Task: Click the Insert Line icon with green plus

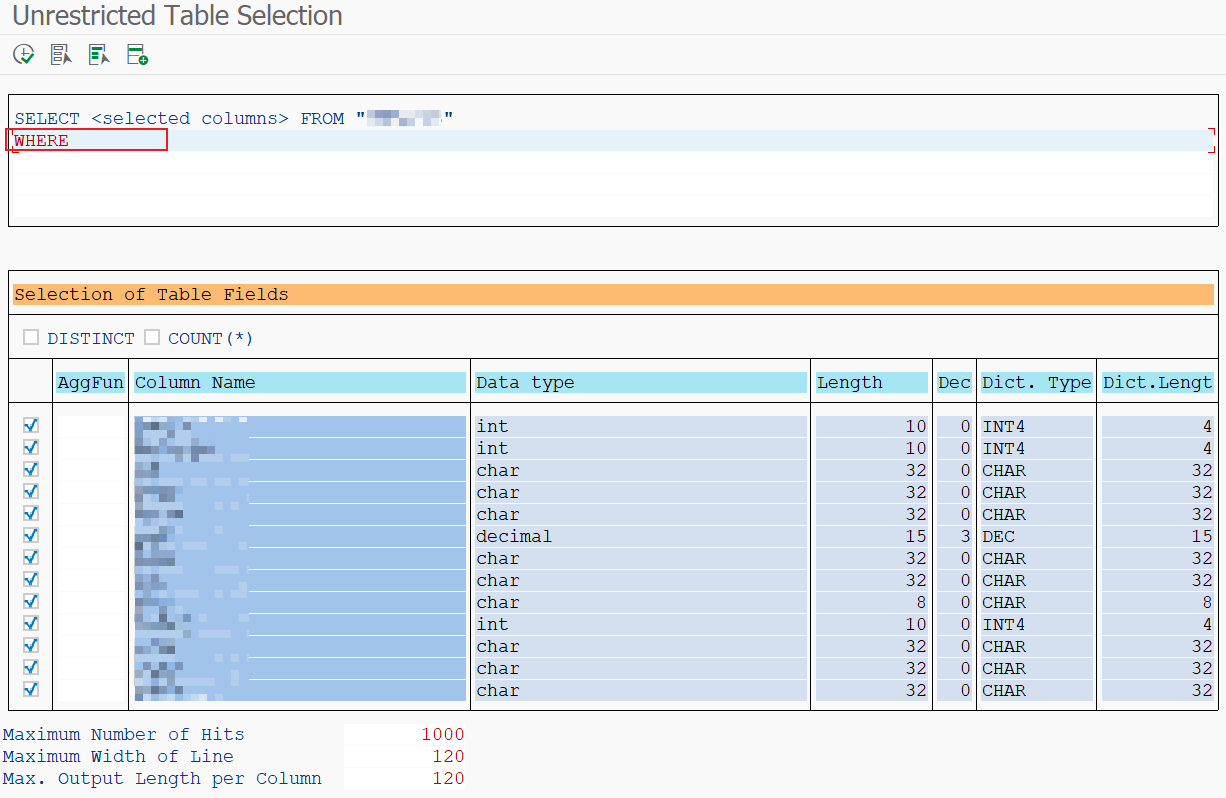Action: [137, 55]
